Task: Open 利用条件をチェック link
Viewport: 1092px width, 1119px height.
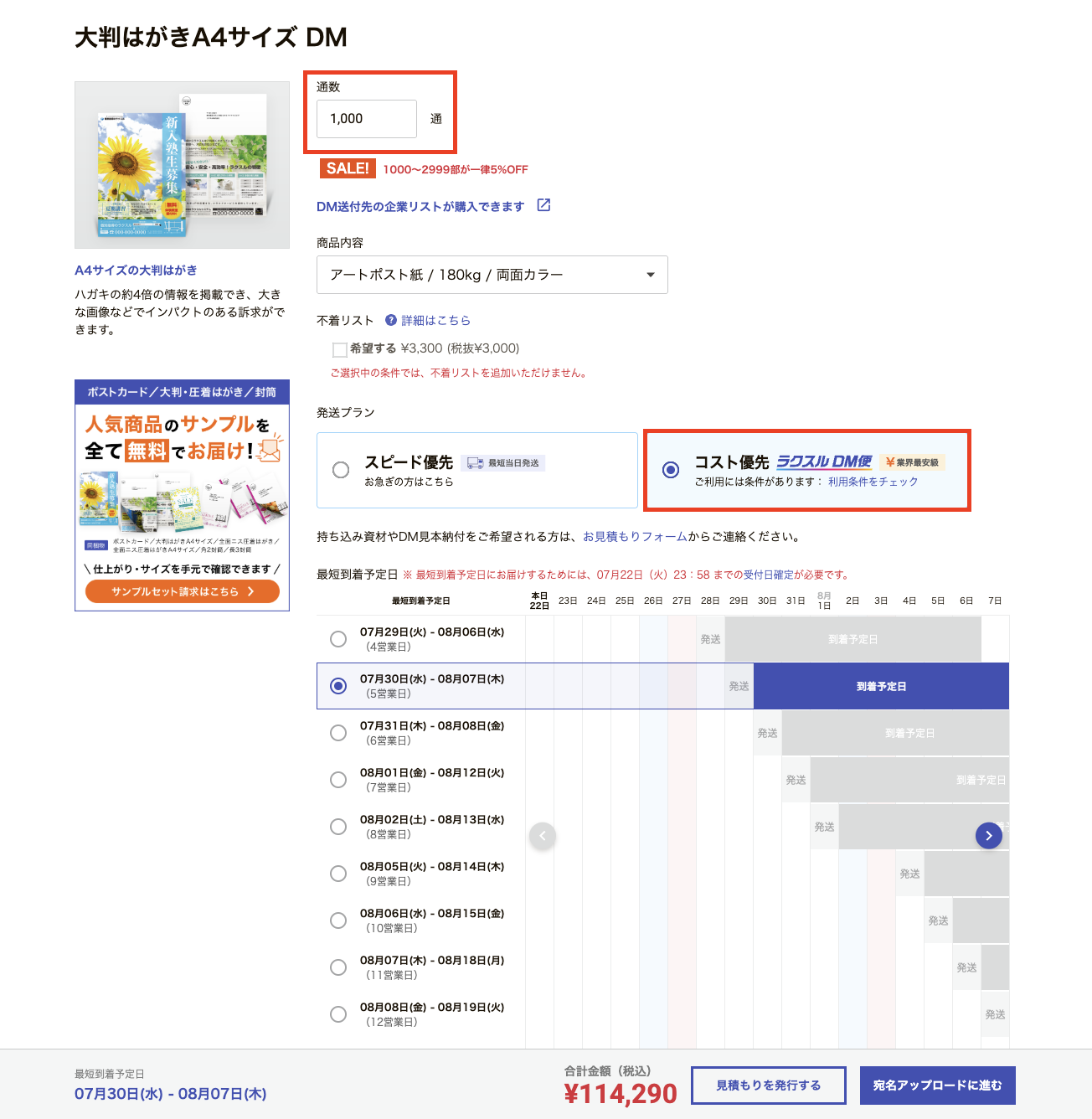Action: (873, 482)
